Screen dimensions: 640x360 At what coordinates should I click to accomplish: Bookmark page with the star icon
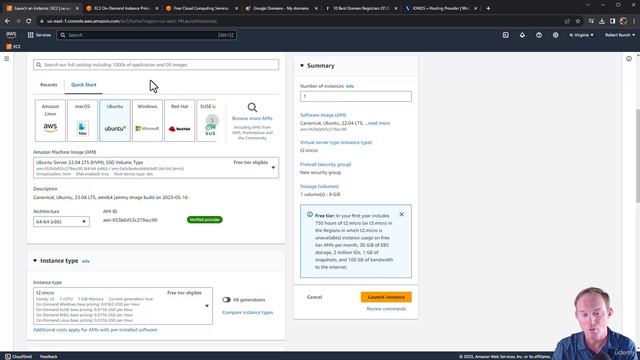click(x=578, y=21)
